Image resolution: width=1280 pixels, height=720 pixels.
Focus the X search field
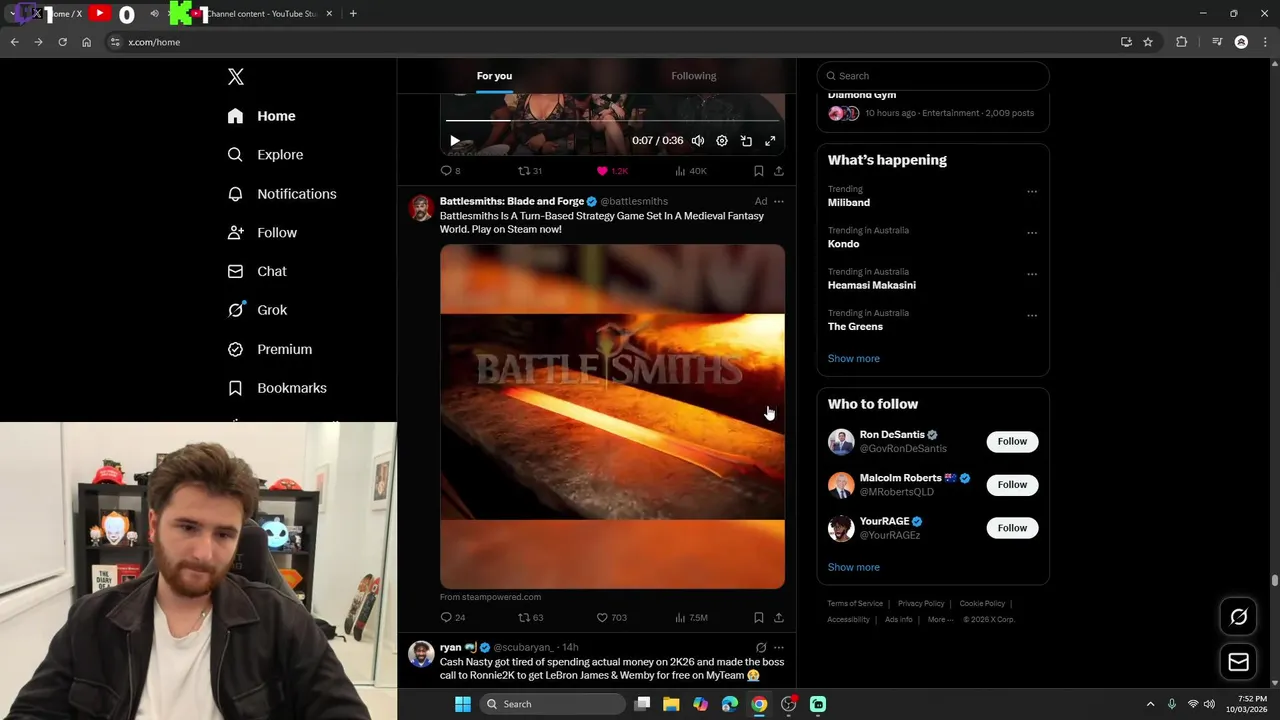point(933,76)
